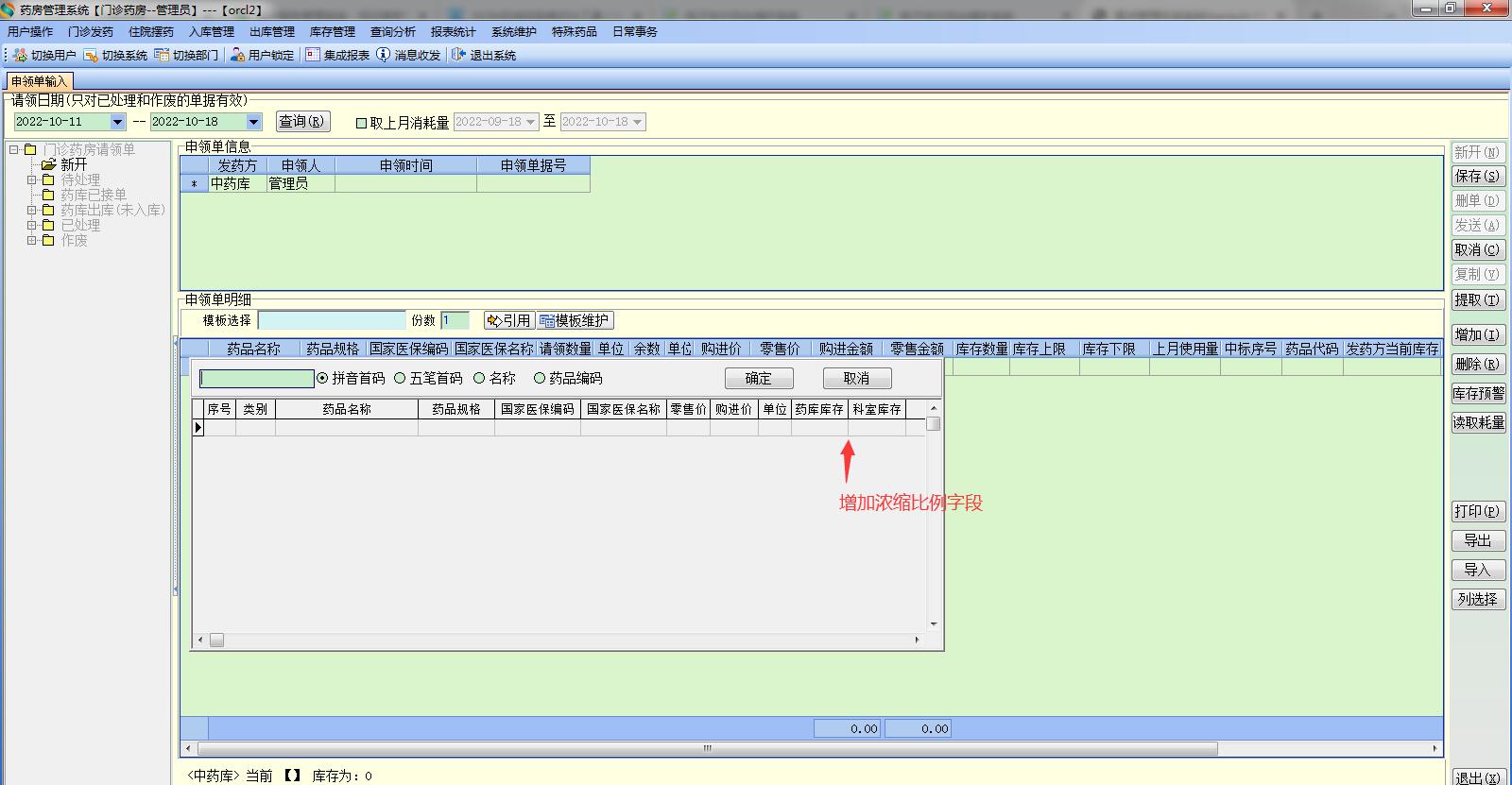Click the 列选择 column select button

click(x=1478, y=600)
